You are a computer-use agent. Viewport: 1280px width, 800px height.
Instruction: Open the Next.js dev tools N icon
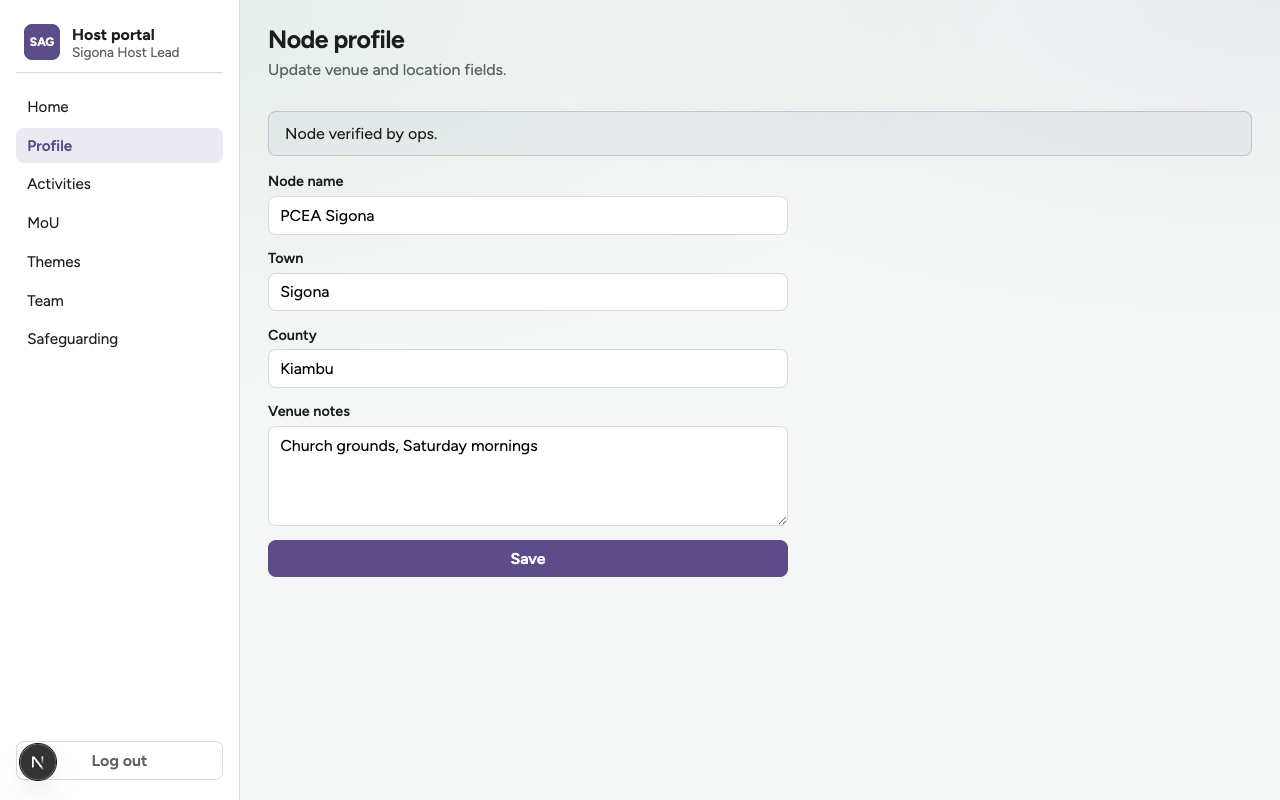click(x=38, y=762)
